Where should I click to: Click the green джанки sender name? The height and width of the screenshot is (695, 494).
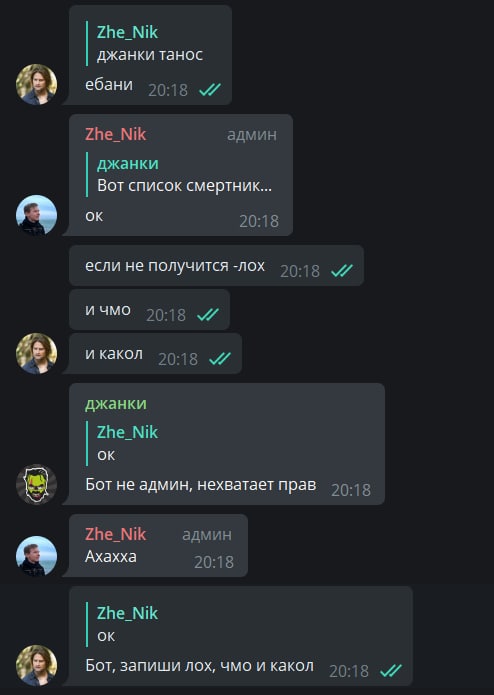point(116,403)
